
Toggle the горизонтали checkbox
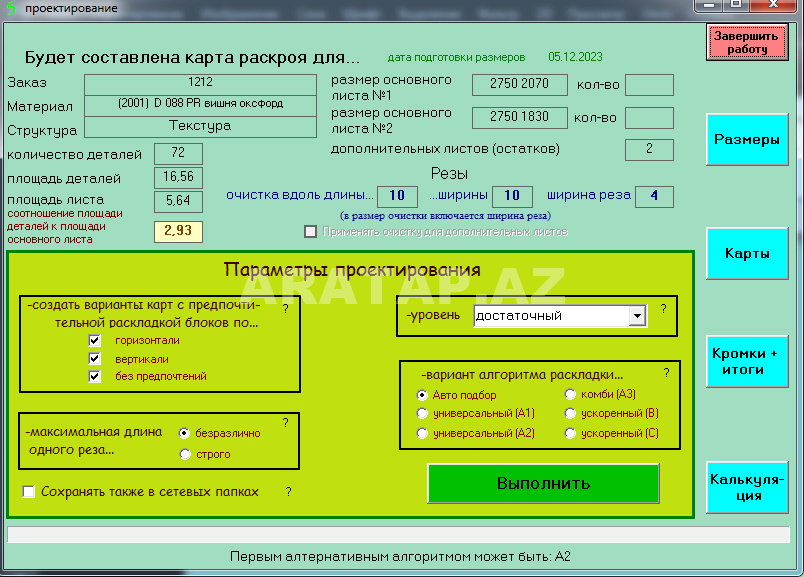pyautogui.click(x=95, y=341)
